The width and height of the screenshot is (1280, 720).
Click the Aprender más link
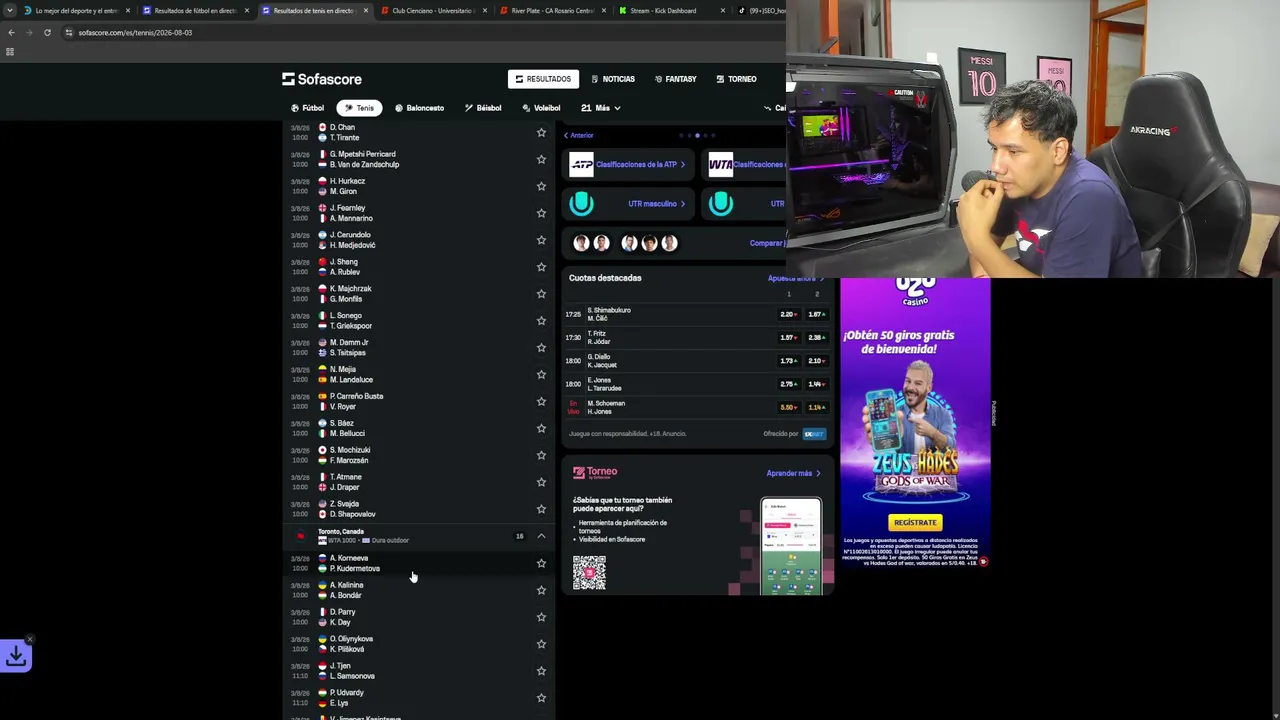[794, 473]
